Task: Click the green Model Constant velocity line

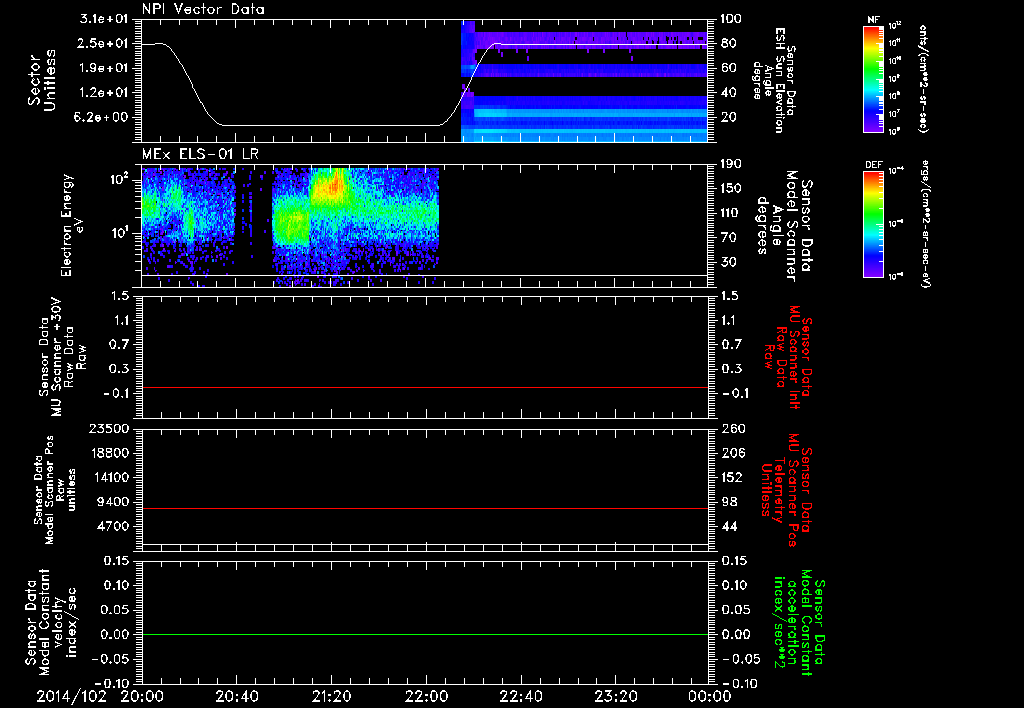Action: pyautogui.click(x=424, y=634)
